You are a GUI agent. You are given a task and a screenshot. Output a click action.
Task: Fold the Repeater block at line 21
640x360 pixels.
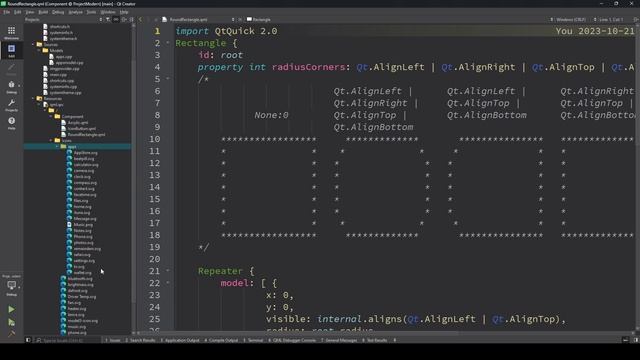[168, 270]
